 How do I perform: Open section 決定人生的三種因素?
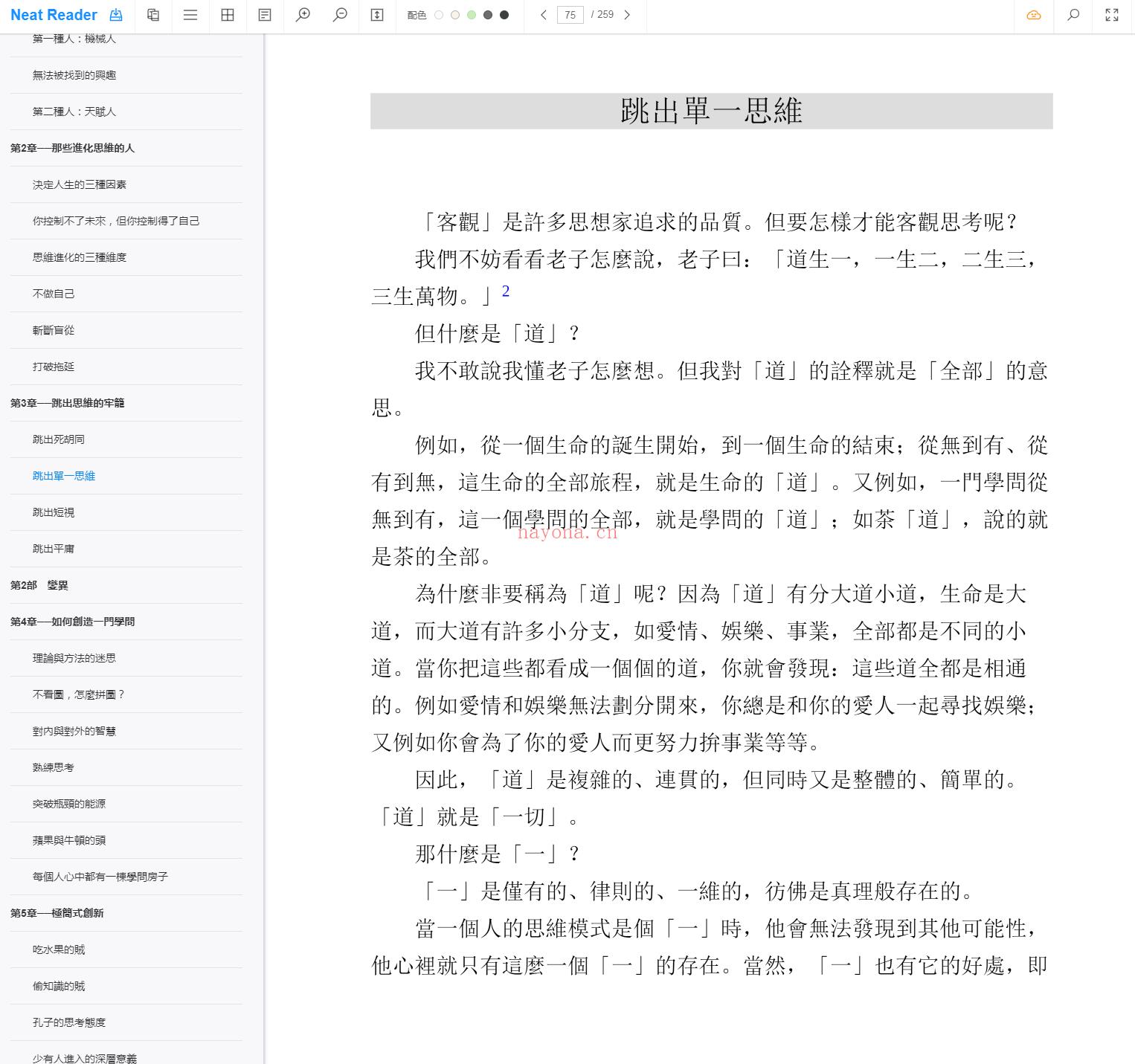click(80, 184)
